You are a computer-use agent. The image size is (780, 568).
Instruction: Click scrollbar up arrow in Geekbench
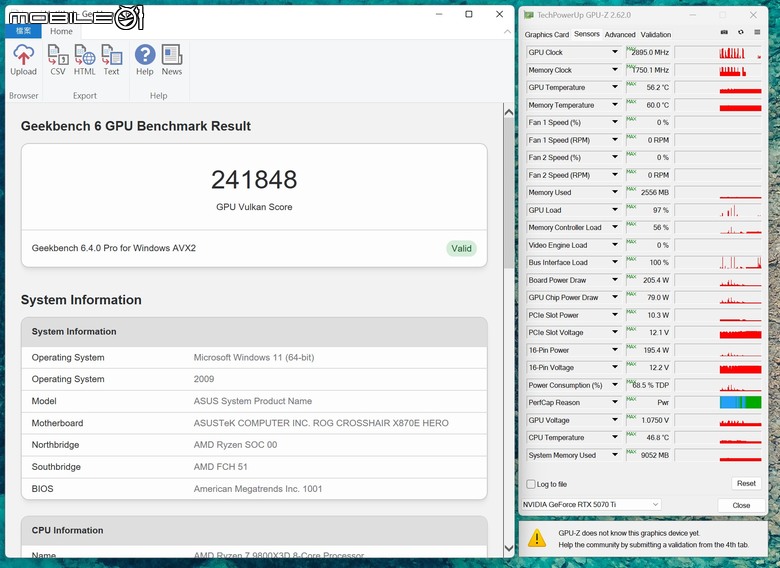point(508,112)
